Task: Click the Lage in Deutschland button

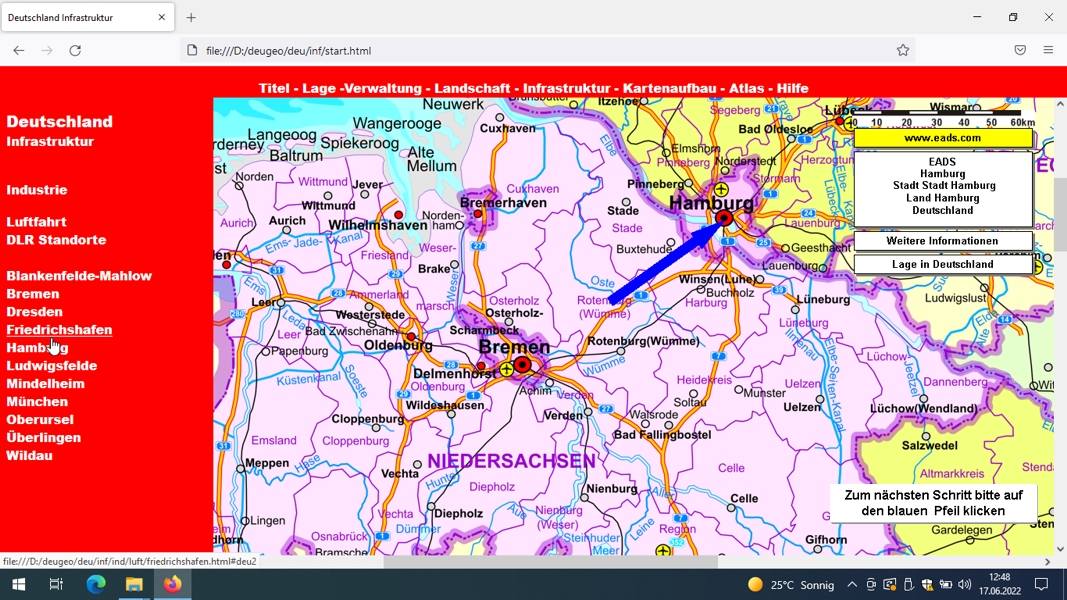Action: [942, 264]
